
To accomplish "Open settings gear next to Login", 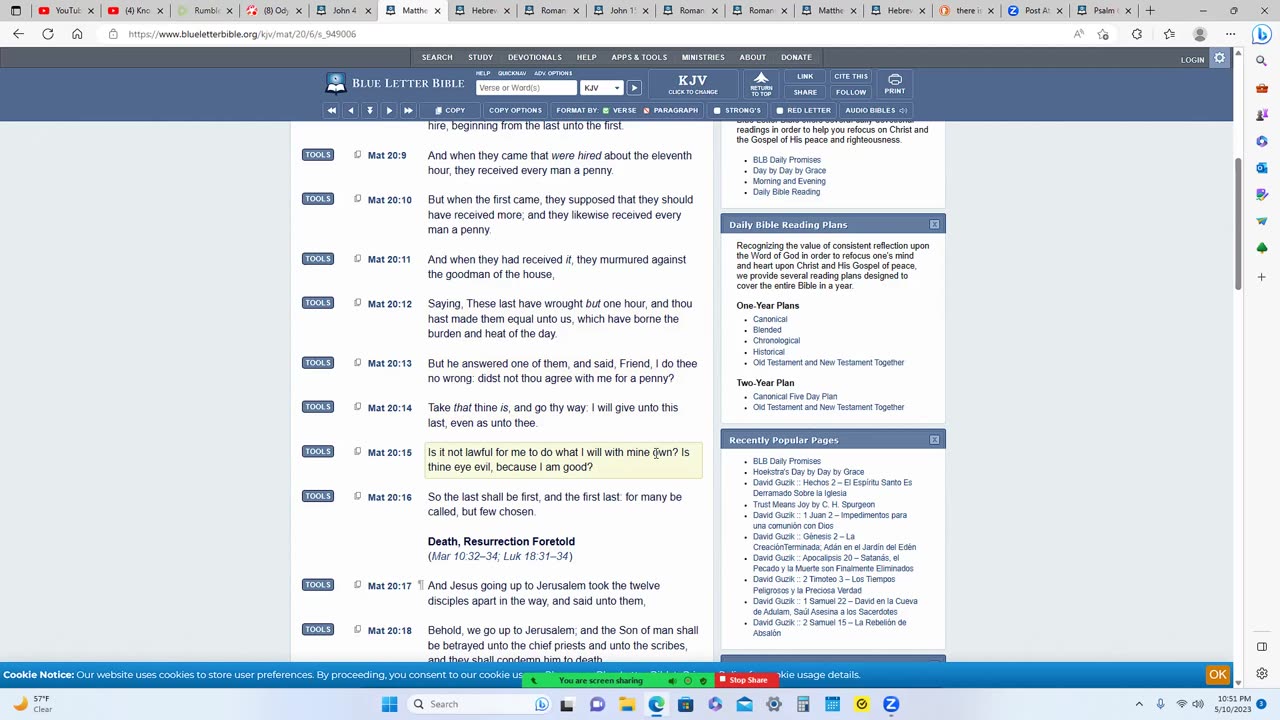I will 1219,59.
